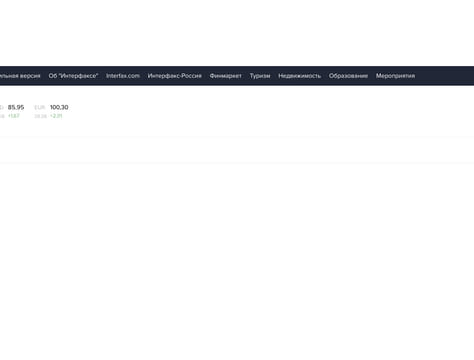Go to Интерфакс-Россия section
Image resolution: width=474 pixels, height=360 pixels.
pos(174,76)
